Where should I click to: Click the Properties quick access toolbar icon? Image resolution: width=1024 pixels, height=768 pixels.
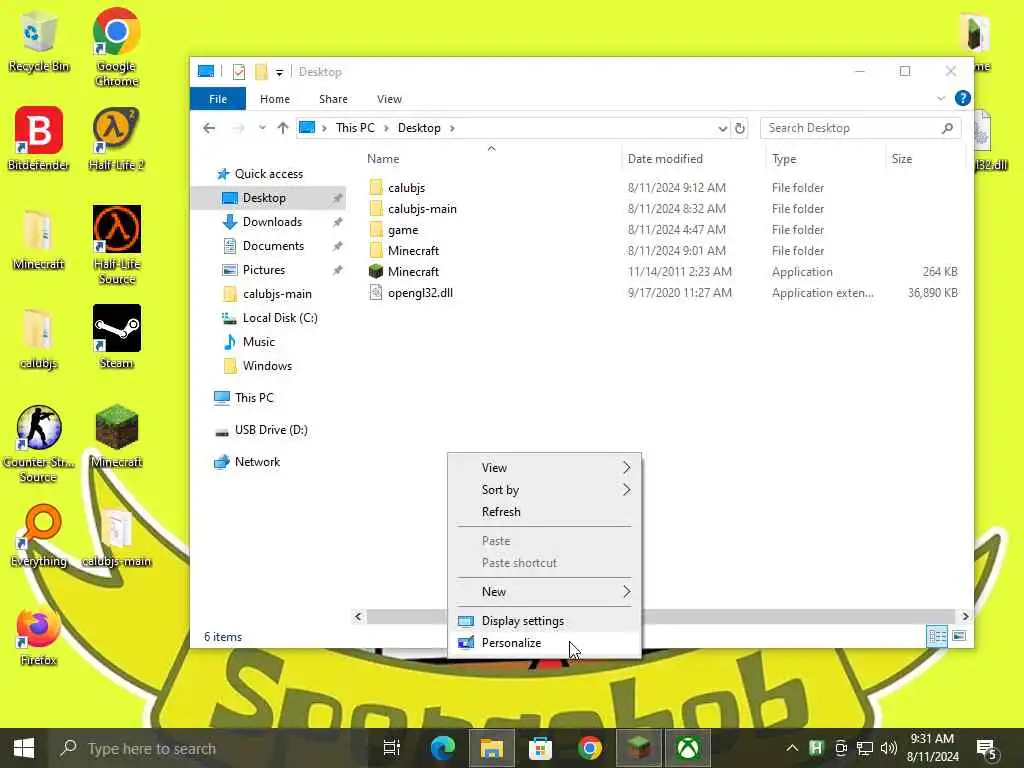pyautogui.click(x=238, y=72)
